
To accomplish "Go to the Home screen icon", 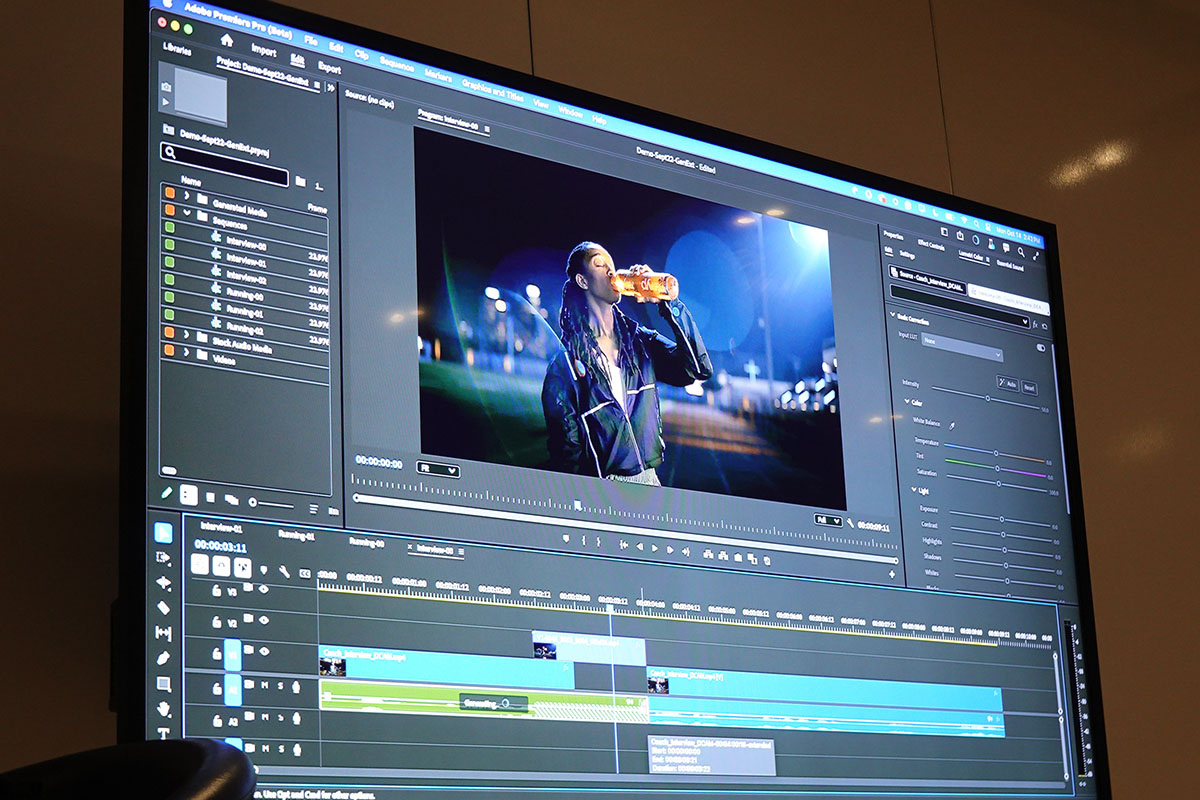I will (226, 39).
